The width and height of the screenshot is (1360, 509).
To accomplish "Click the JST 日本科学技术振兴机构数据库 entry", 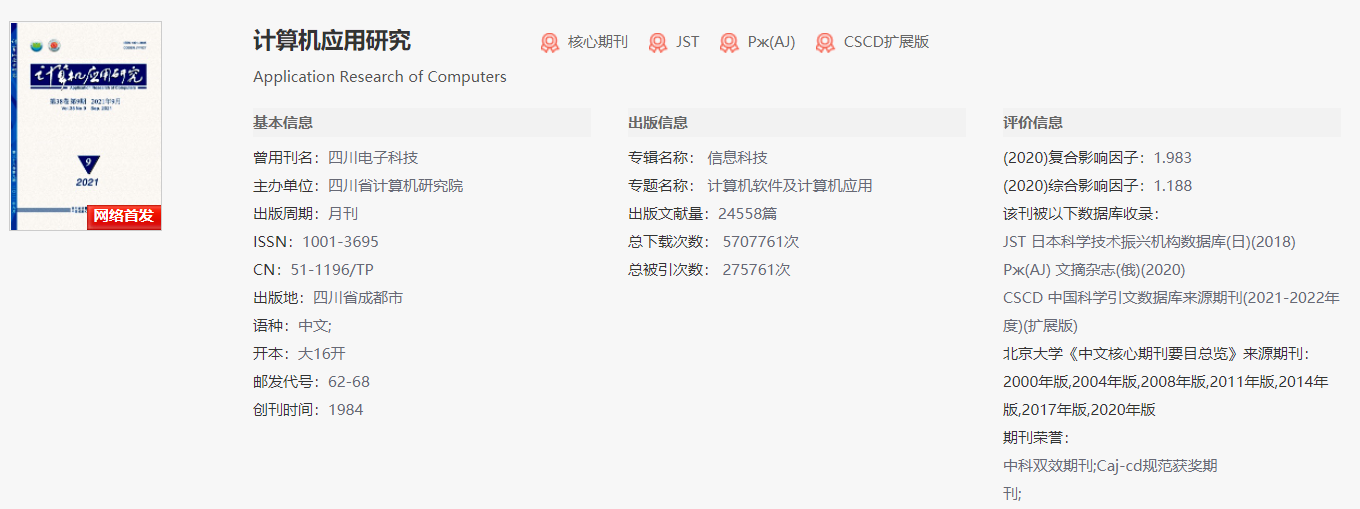I will tap(1149, 242).
